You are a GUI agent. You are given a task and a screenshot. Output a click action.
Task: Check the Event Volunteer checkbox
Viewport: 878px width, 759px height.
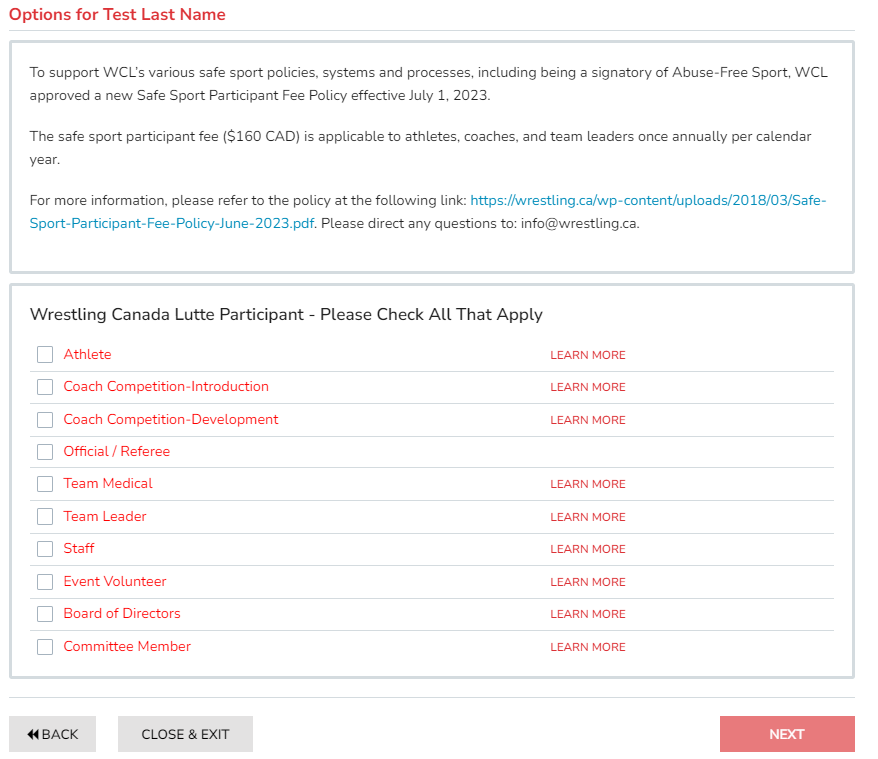pos(45,582)
